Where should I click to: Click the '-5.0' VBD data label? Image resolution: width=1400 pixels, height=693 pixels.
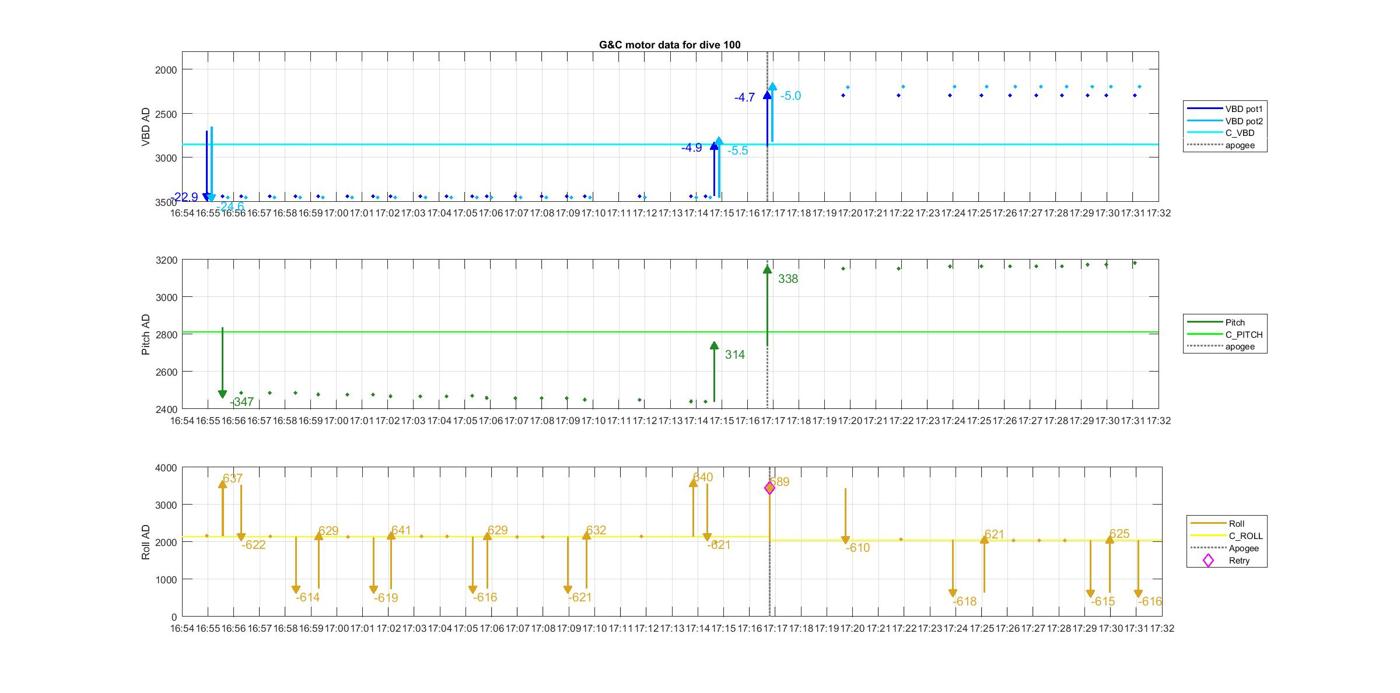coord(791,96)
